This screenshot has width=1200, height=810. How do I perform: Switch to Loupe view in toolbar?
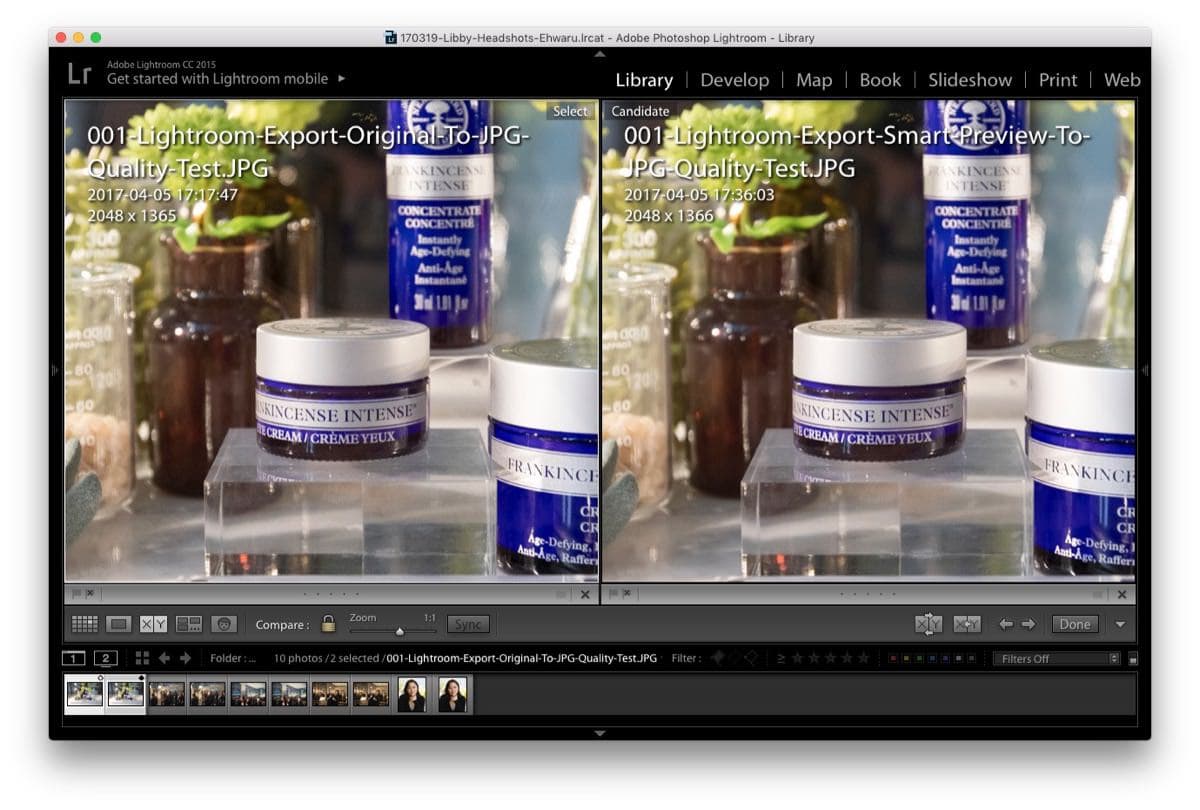tap(119, 624)
